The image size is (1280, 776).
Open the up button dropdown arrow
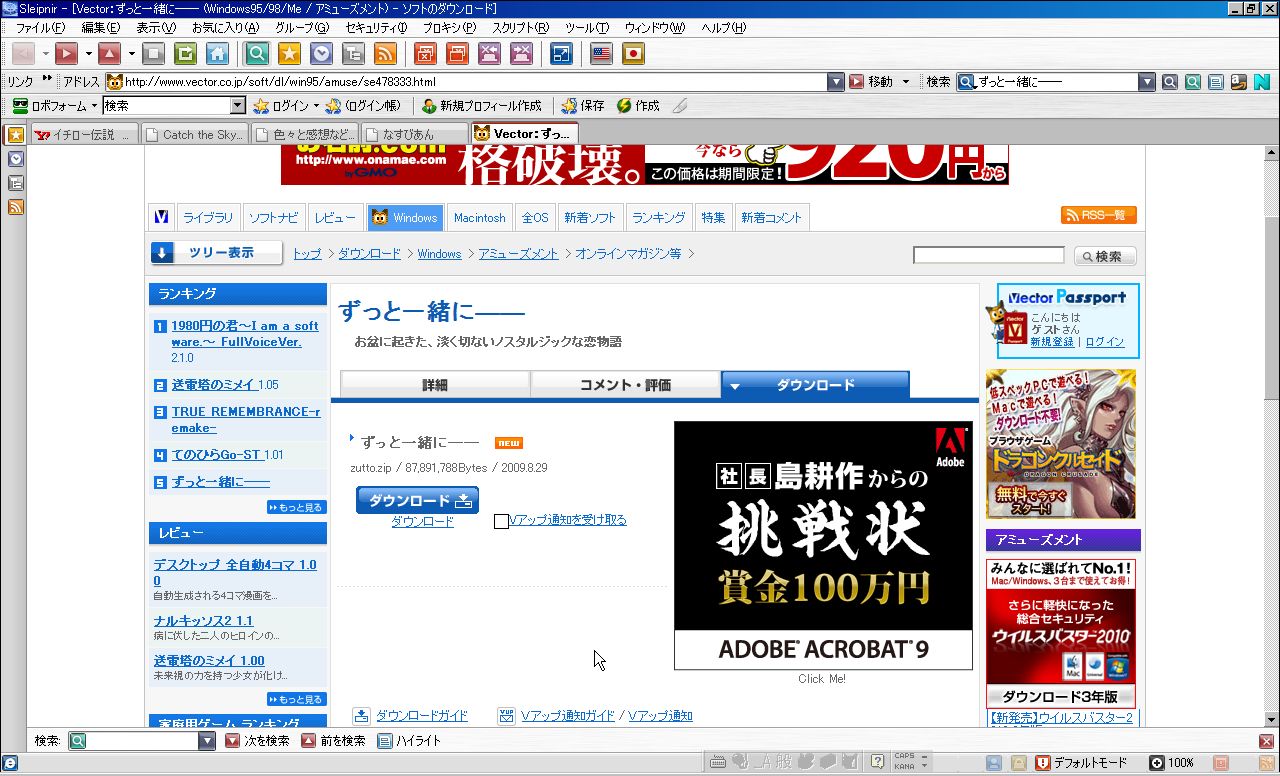(x=131, y=54)
